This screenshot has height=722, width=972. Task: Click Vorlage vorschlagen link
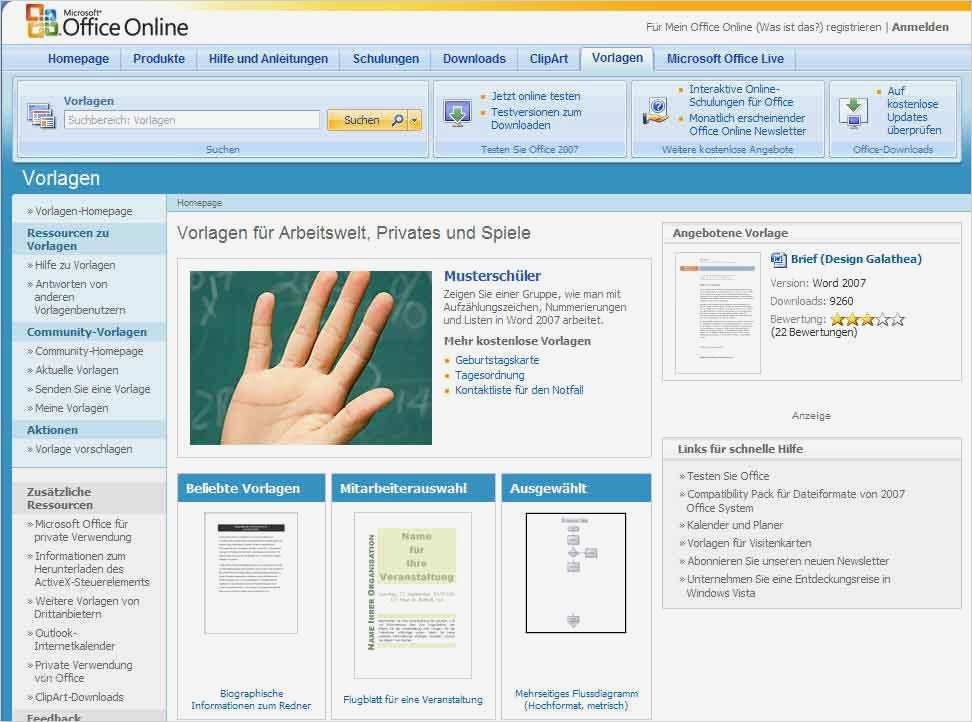(83, 449)
